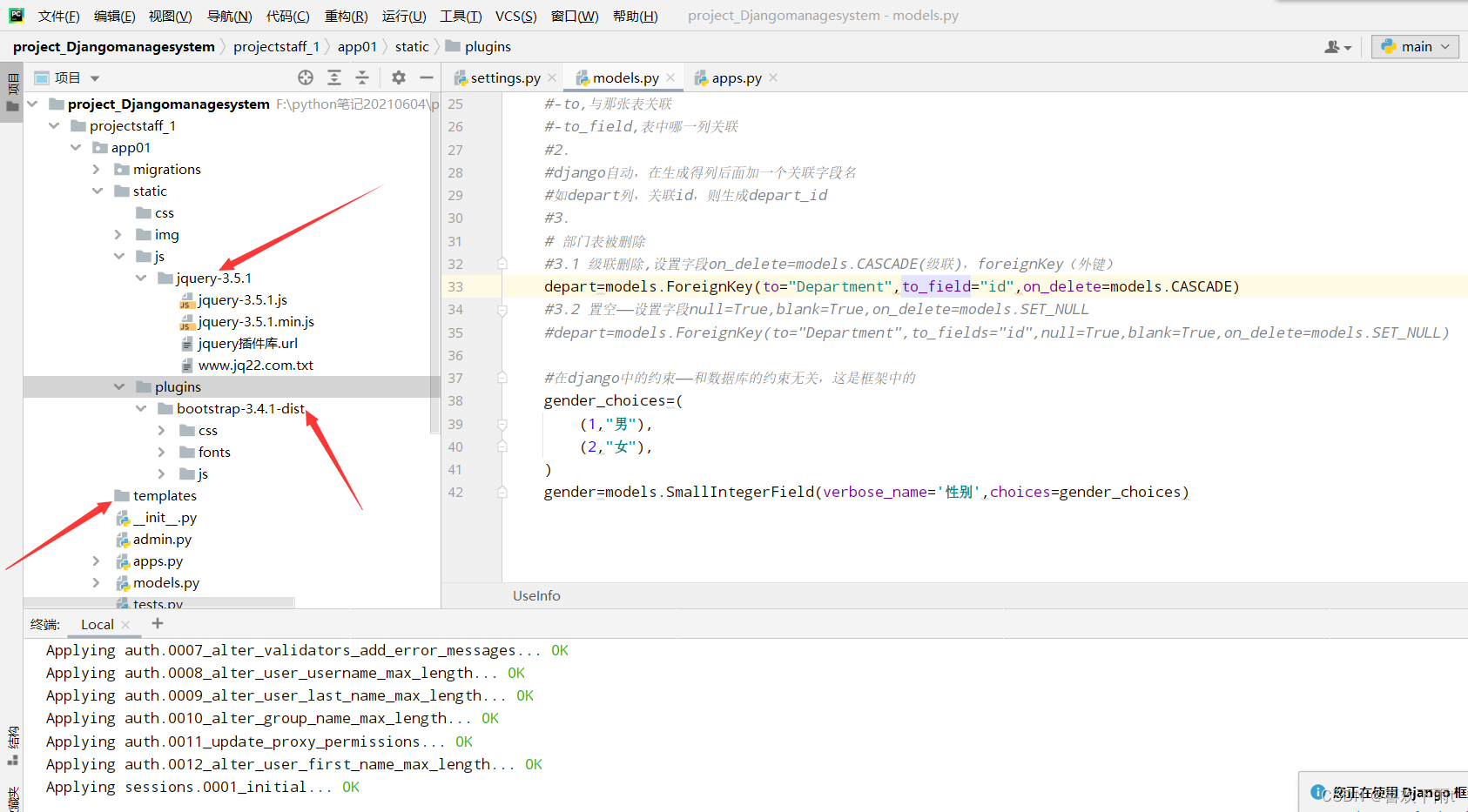Click the folder icon in left tool strip
Viewport: 1468px width, 812px height.
coord(12,107)
